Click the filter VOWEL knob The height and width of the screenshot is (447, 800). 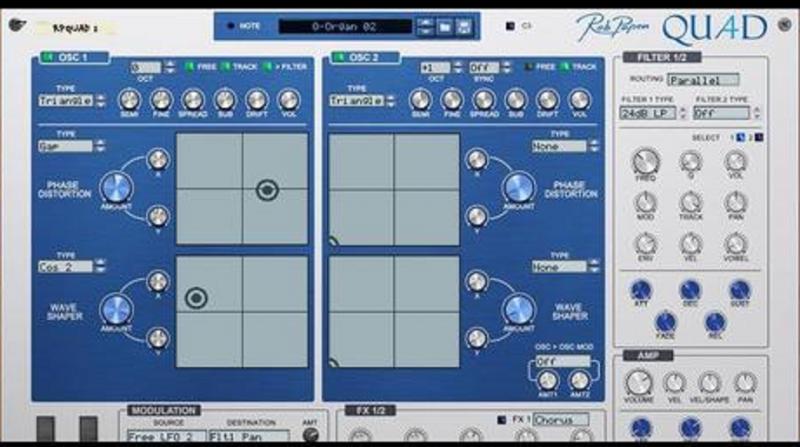(x=736, y=244)
